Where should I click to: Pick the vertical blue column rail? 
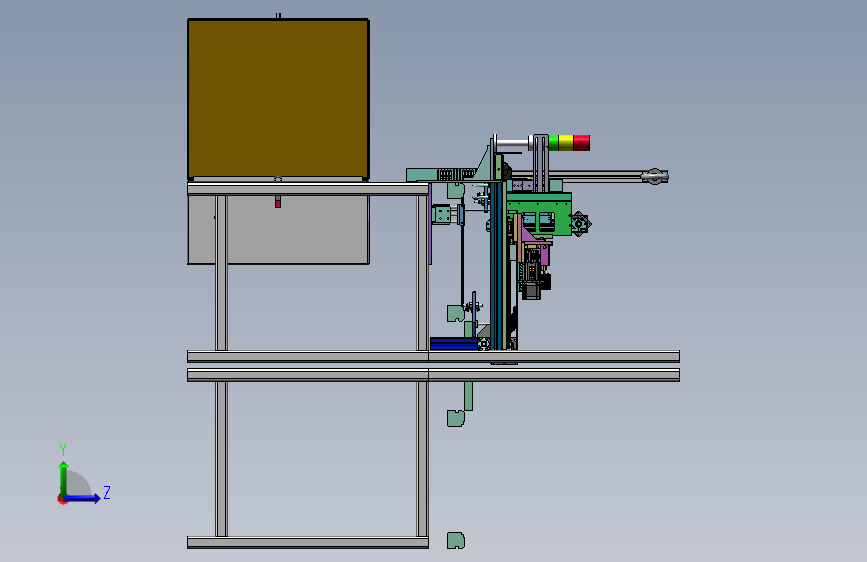tap(497, 266)
